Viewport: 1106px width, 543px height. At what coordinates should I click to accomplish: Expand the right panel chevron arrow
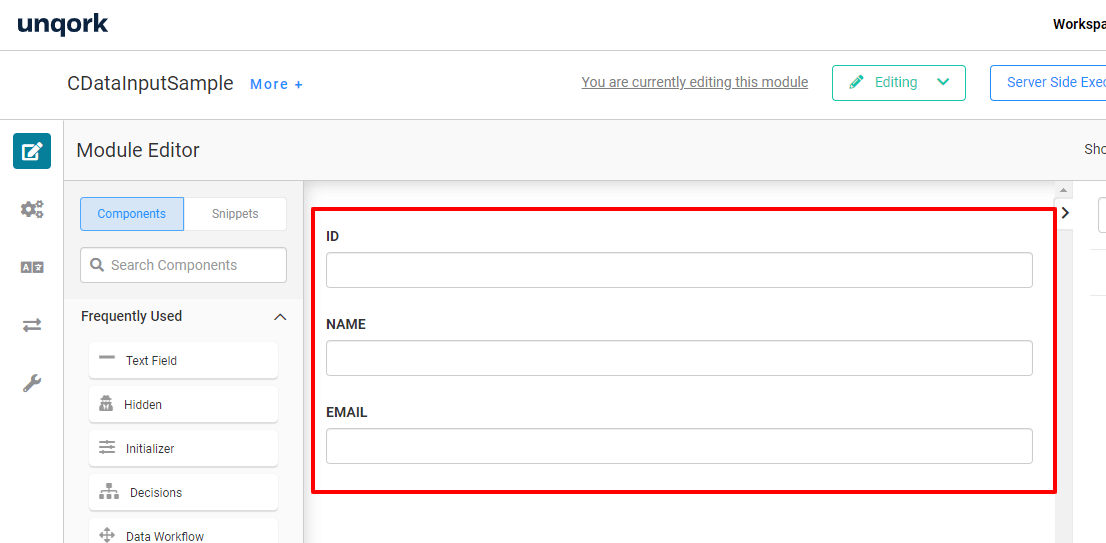pos(1065,213)
